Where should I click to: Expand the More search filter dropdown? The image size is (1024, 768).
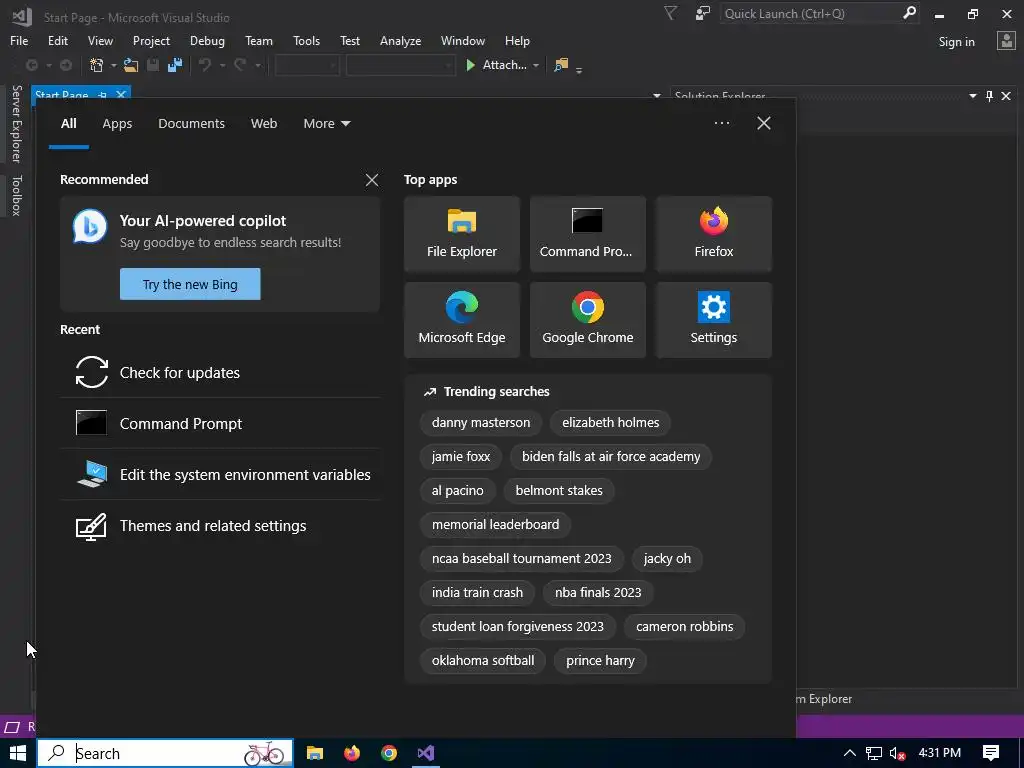click(x=327, y=123)
